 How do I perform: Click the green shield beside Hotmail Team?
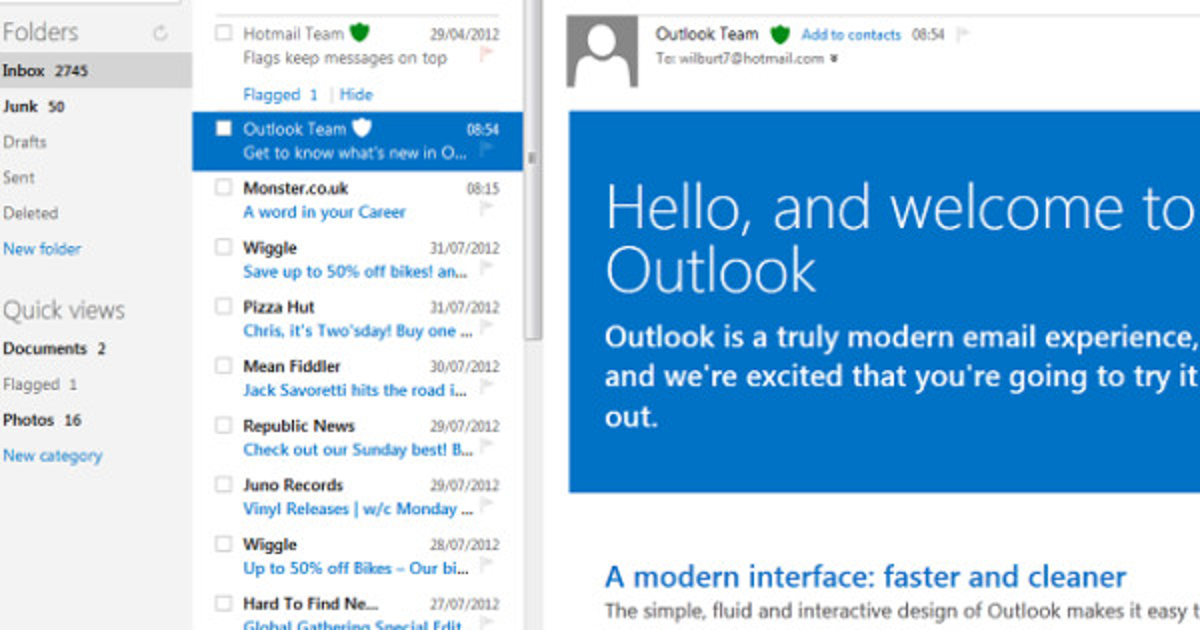coord(360,33)
